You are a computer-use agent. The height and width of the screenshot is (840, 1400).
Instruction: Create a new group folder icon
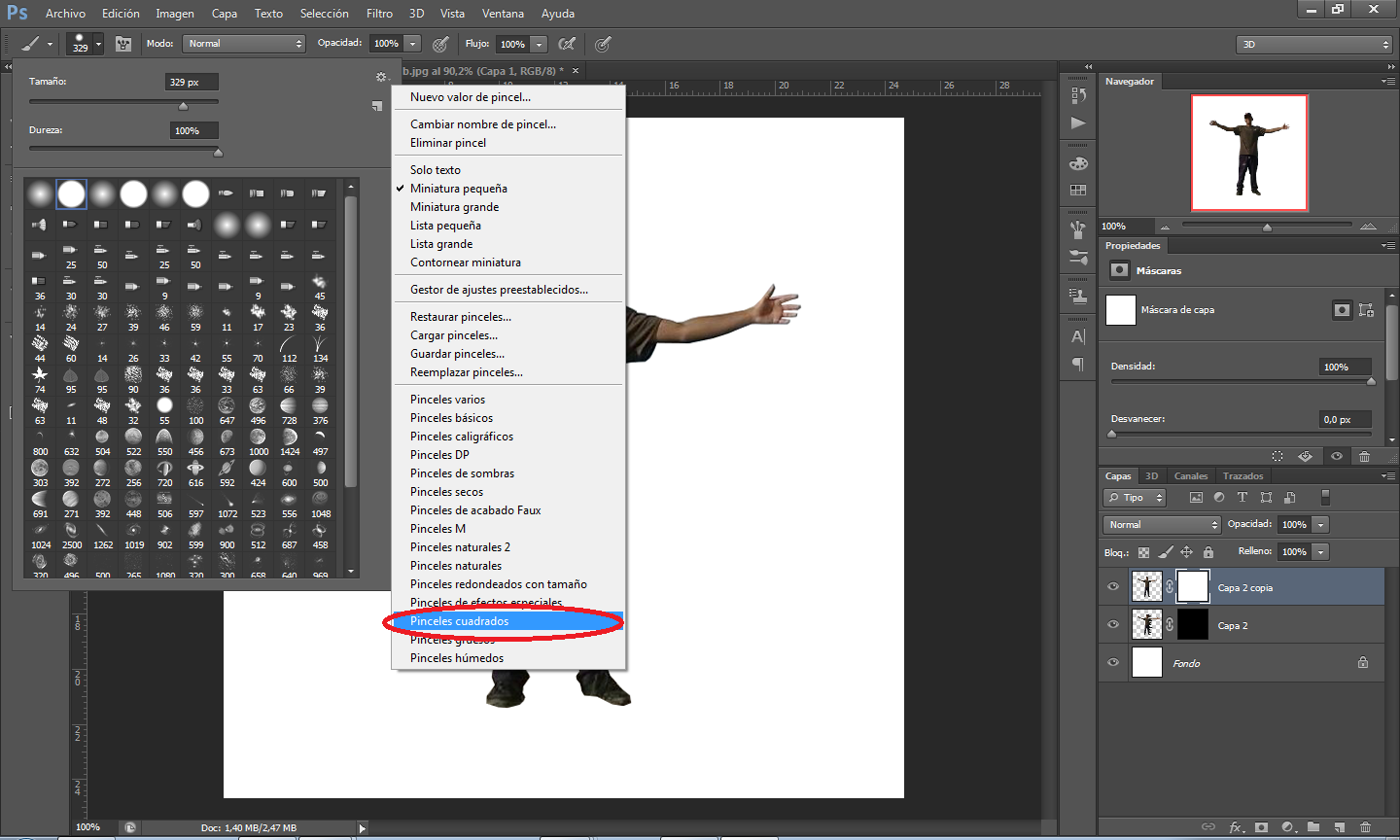click(1313, 827)
